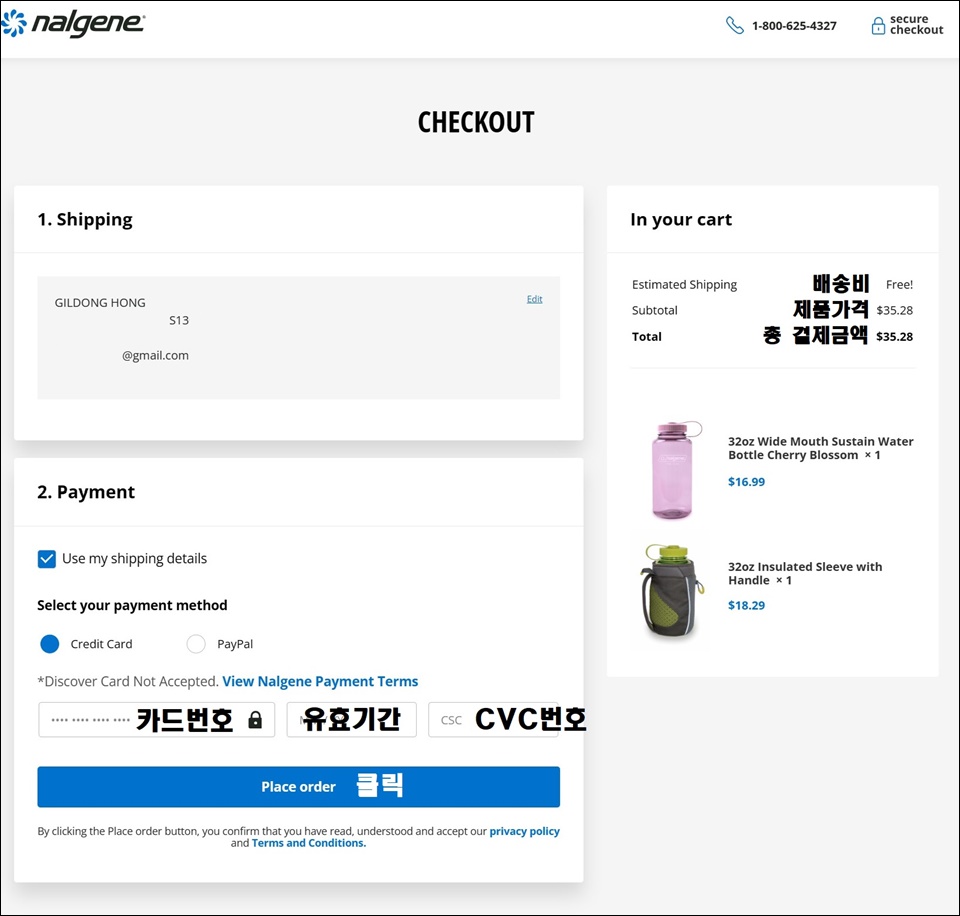Viewport: 960px width, 916px height.
Task: Click the Total amount $35.28
Action: tap(894, 337)
